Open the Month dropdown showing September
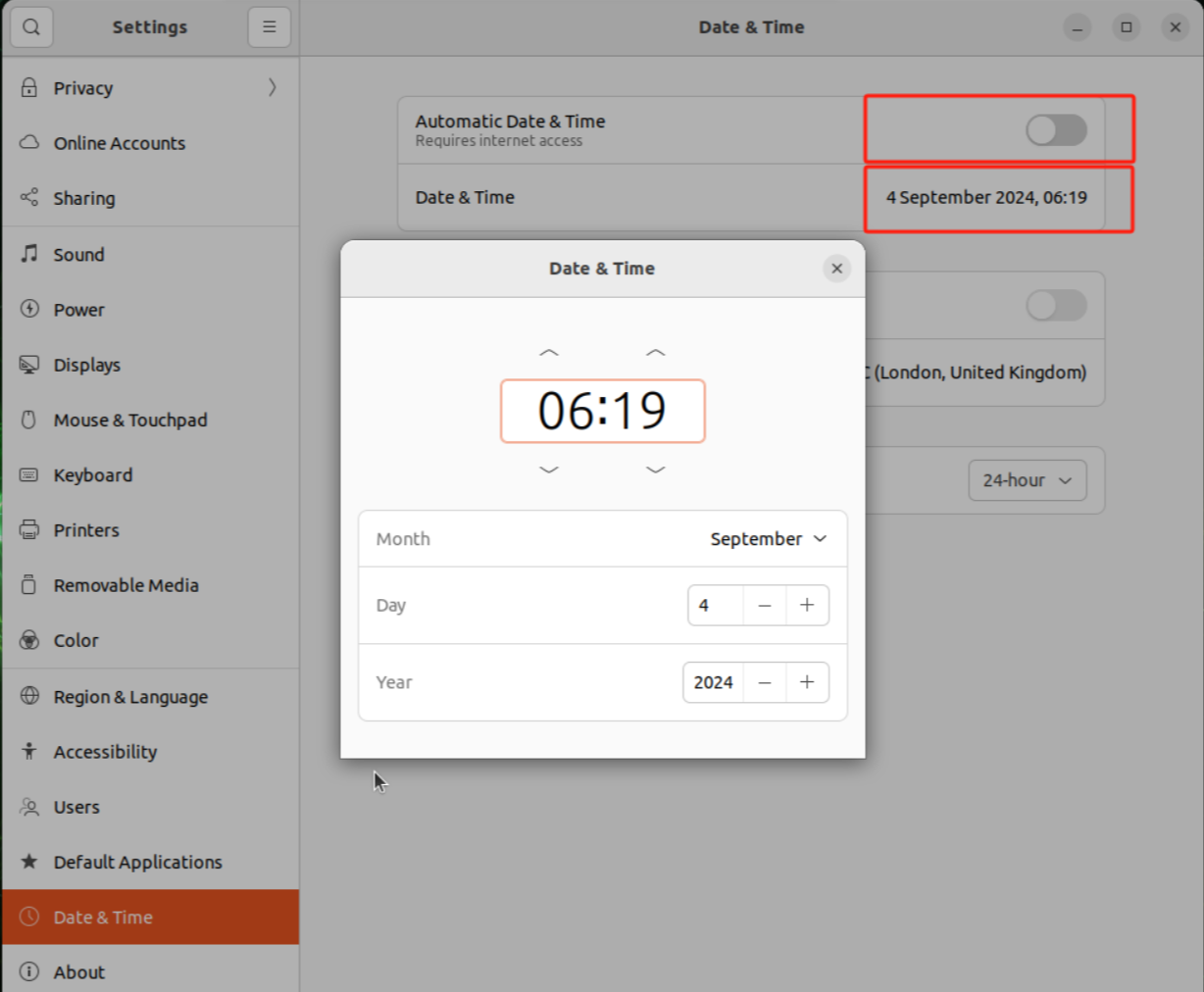The width and height of the screenshot is (1204, 992). [768, 539]
